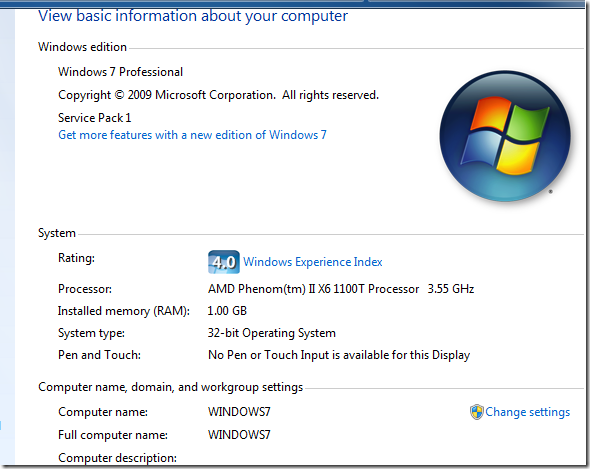Click the shield icon beside Change settings
590x469 pixels.
(476, 412)
